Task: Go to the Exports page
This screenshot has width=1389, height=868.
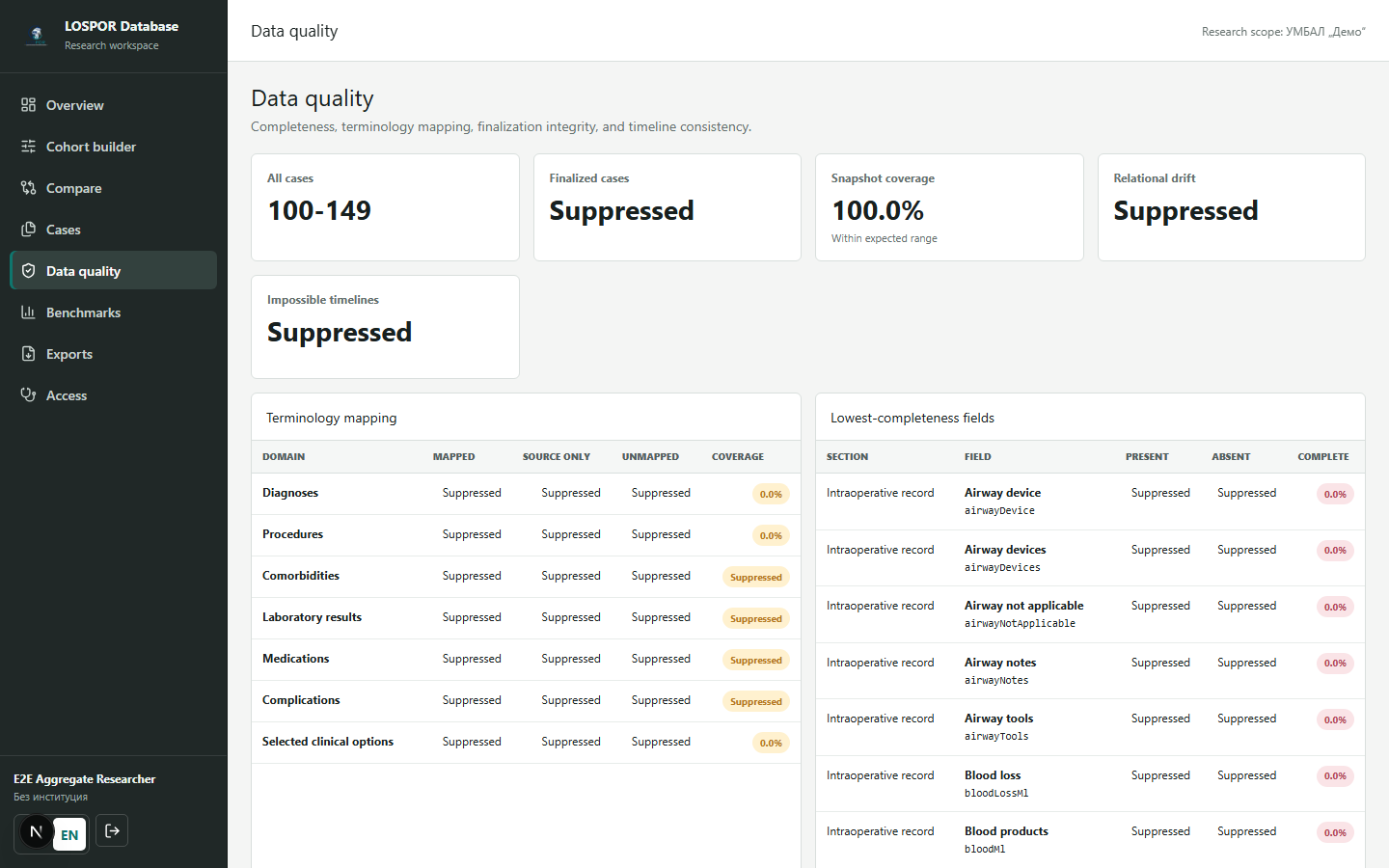Action: coord(113,354)
